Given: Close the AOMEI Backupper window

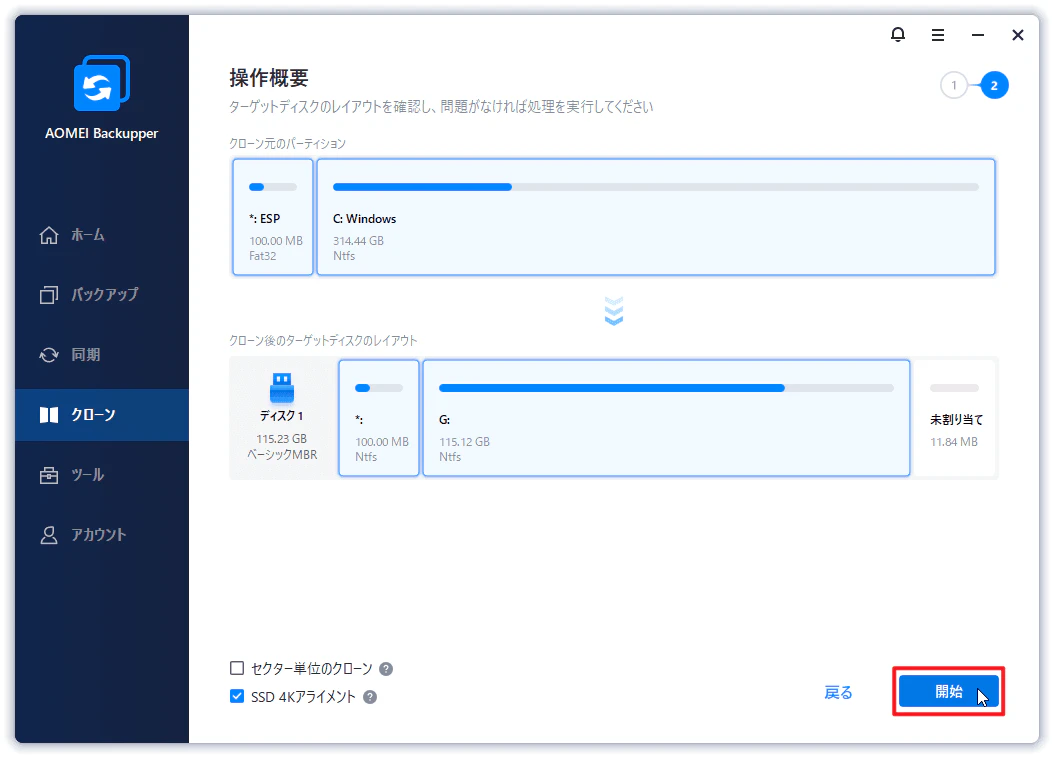Looking at the screenshot, I should (x=1018, y=35).
